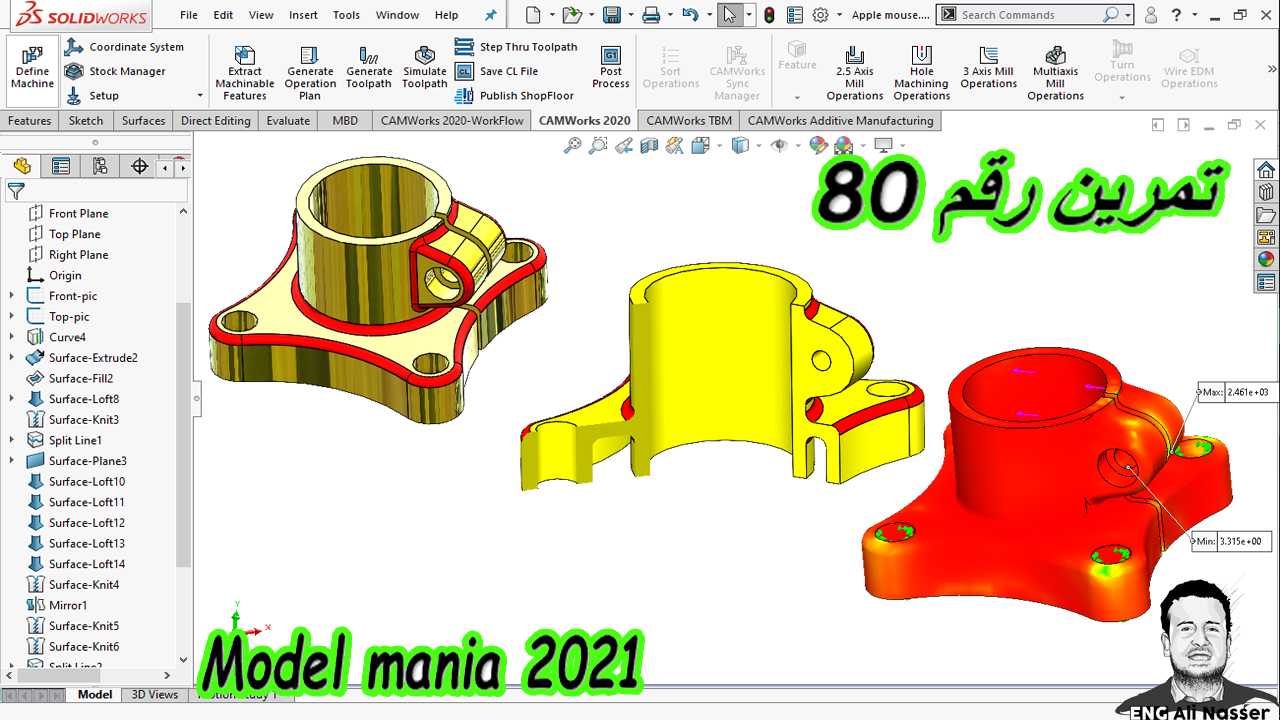Switch to ConfigurationManager tab
This screenshot has height=720, width=1280.
[x=100, y=167]
